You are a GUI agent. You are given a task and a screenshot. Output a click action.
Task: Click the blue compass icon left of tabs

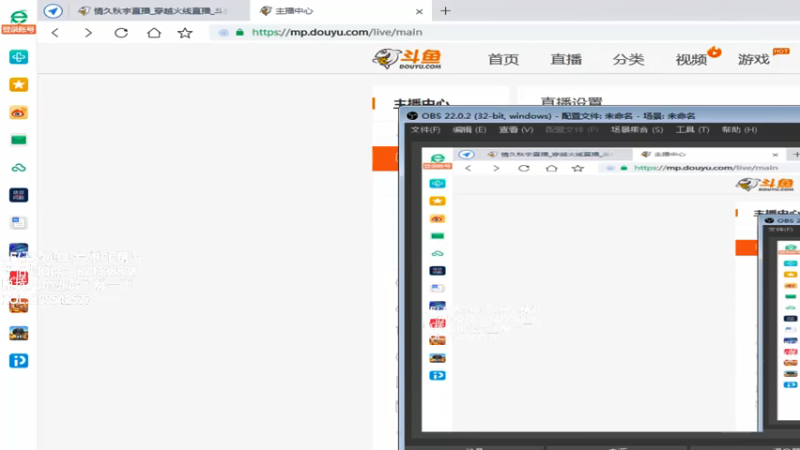(x=53, y=11)
